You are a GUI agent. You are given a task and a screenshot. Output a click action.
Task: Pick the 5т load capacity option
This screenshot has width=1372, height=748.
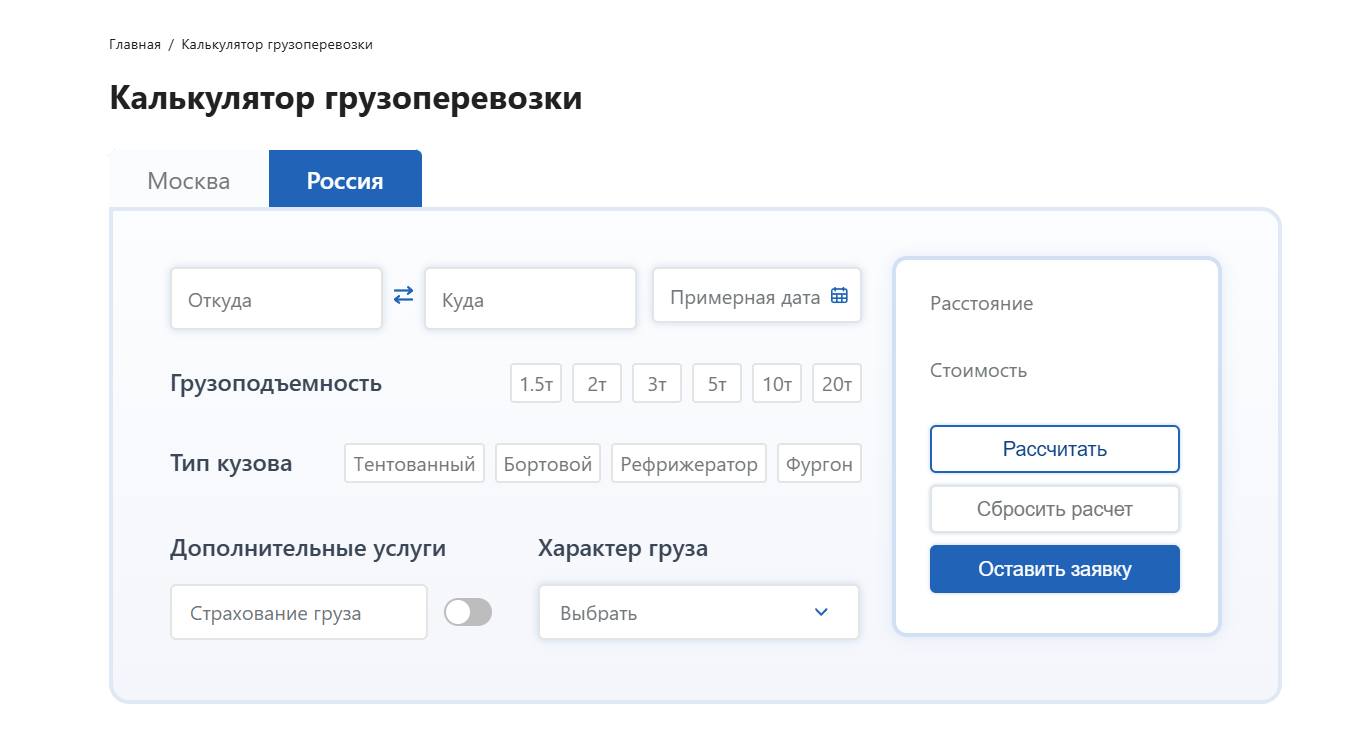(x=717, y=384)
